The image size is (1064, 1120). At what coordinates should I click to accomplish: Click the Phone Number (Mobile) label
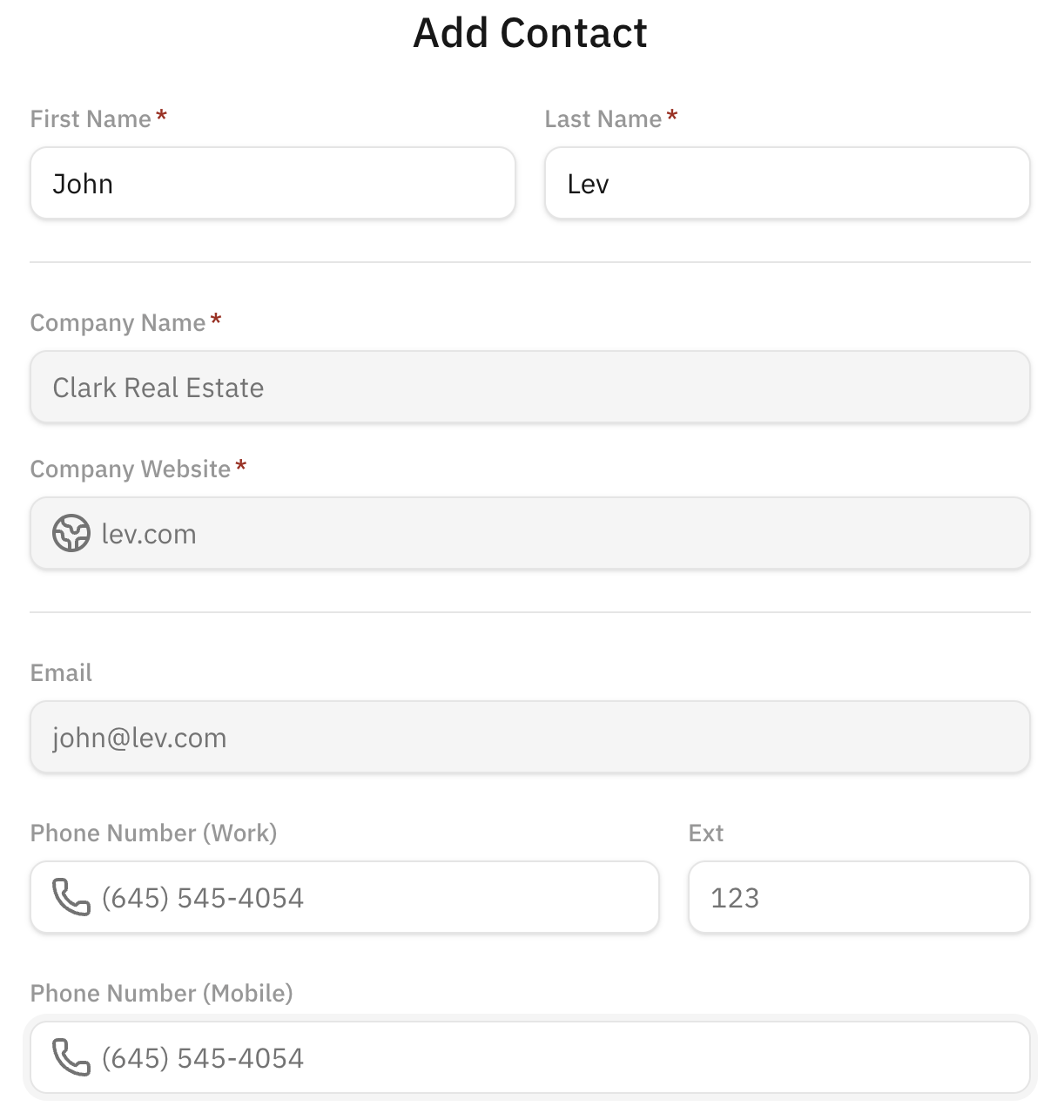[161, 994]
